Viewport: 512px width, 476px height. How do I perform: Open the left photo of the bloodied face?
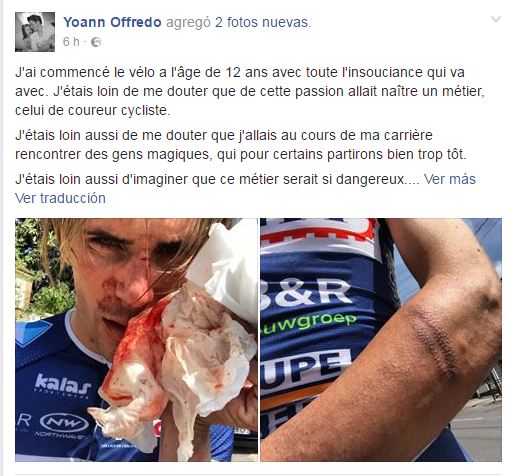pyautogui.click(x=136, y=340)
